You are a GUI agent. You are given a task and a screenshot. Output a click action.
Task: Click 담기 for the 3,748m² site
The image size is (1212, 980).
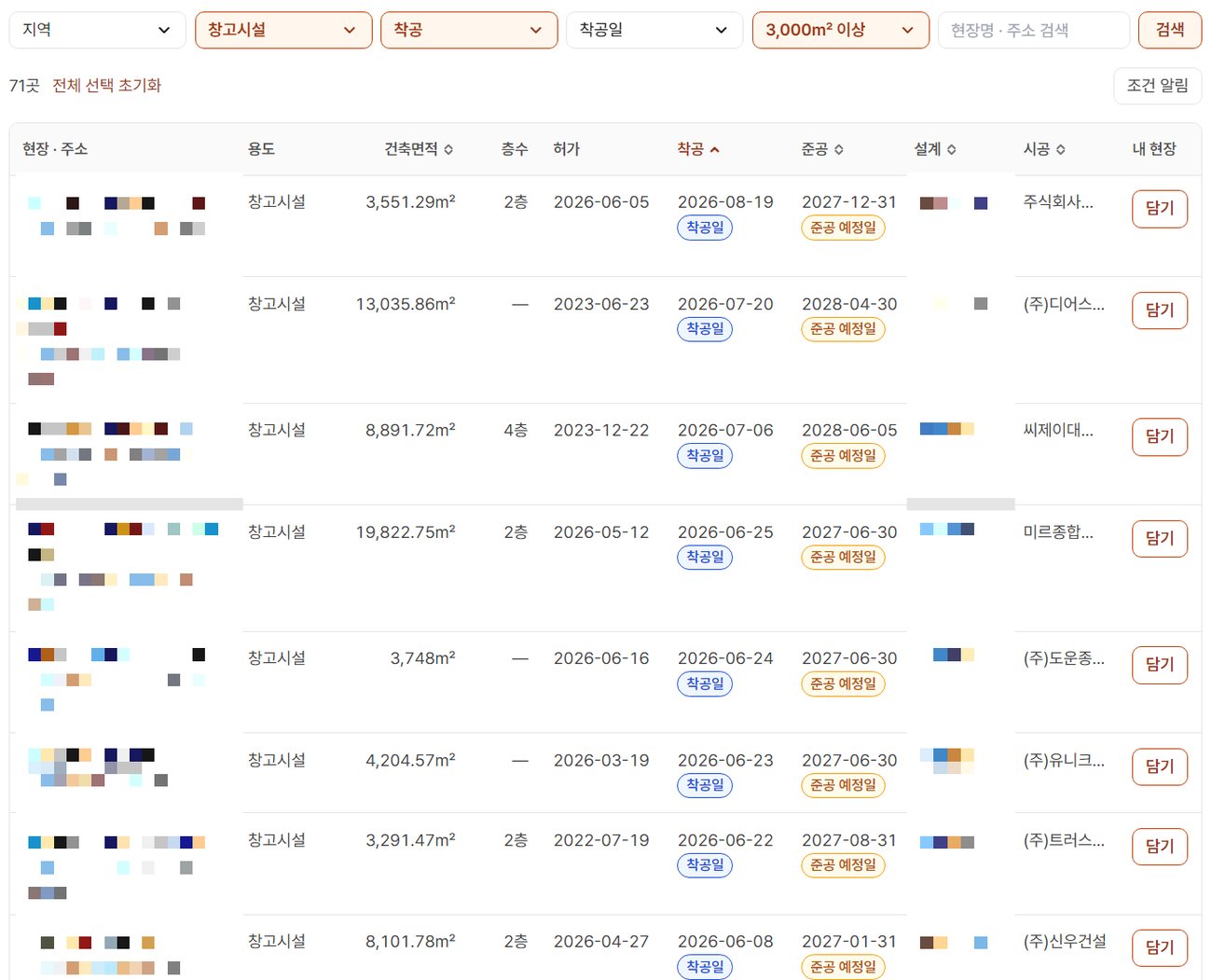pyautogui.click(x=1160, y=665)
